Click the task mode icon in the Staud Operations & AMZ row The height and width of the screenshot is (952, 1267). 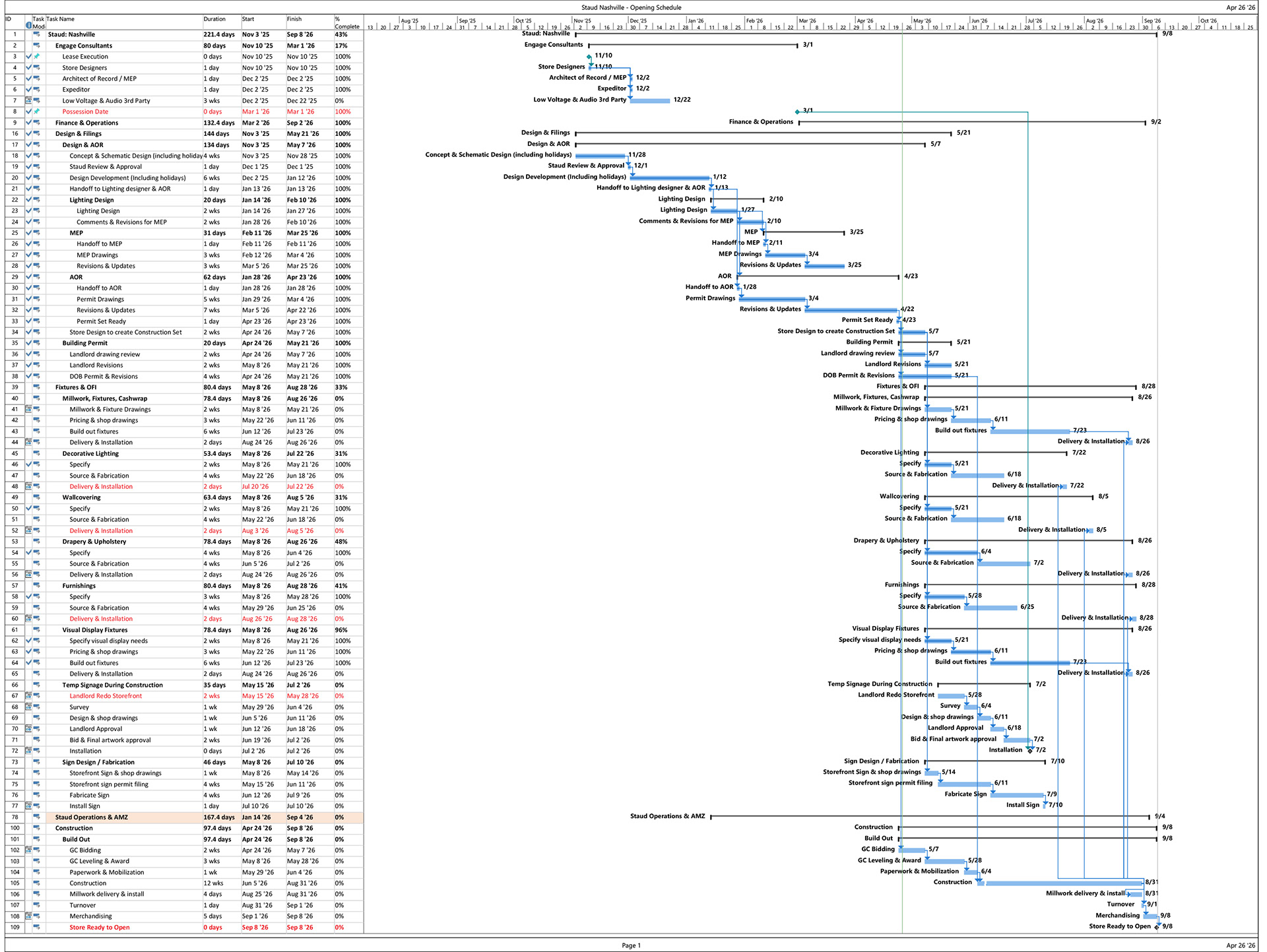click(37, 817)
